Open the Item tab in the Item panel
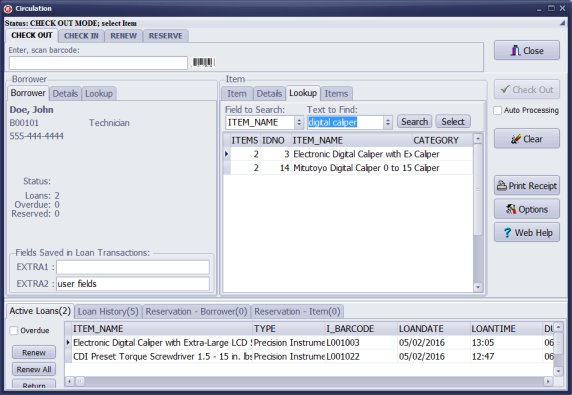The height and width of the screenshot is (395, 572). point(237,94)
